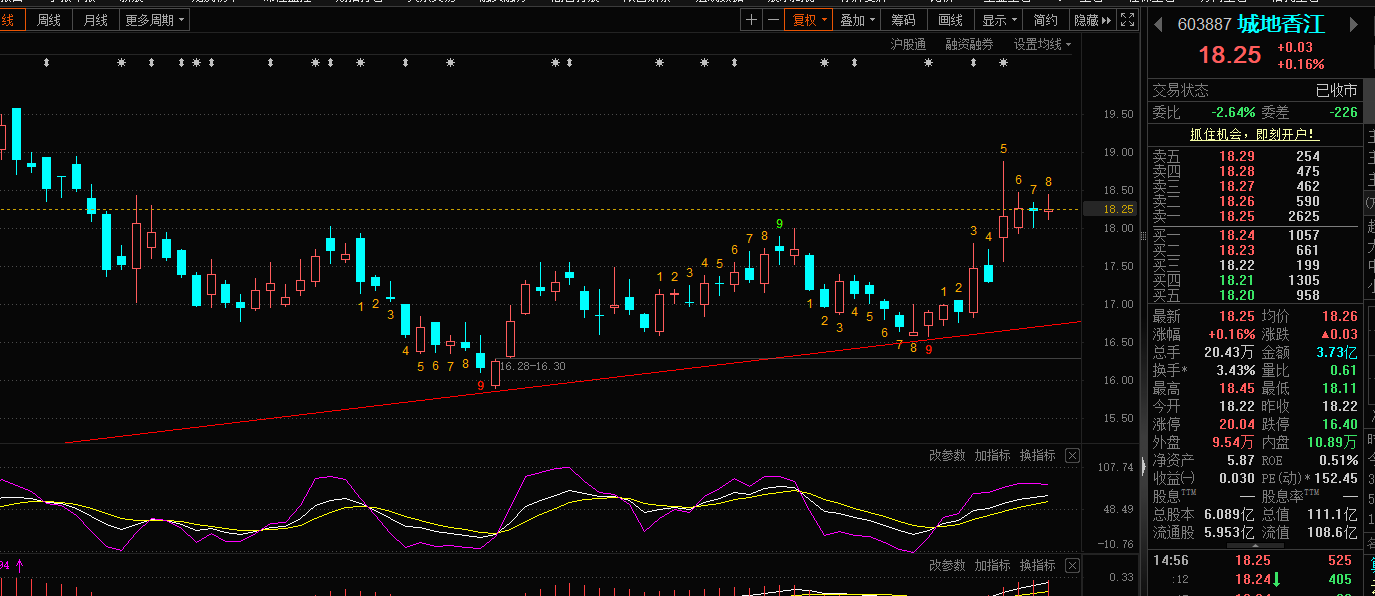Expand the 隐藏 panel toggle

pyautogui.click(x=1092, y=20)
